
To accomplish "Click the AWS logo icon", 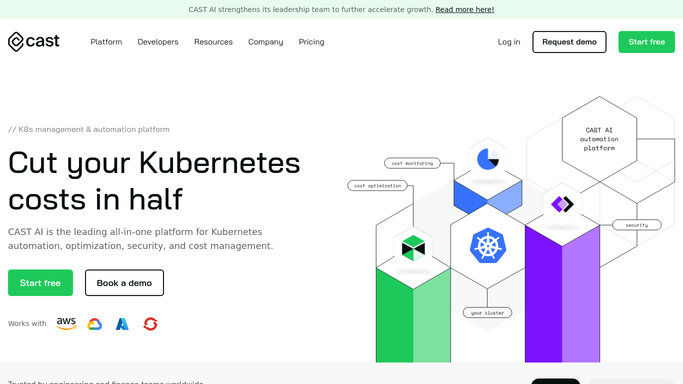I will pyautogui.click(x=66, y=324).
